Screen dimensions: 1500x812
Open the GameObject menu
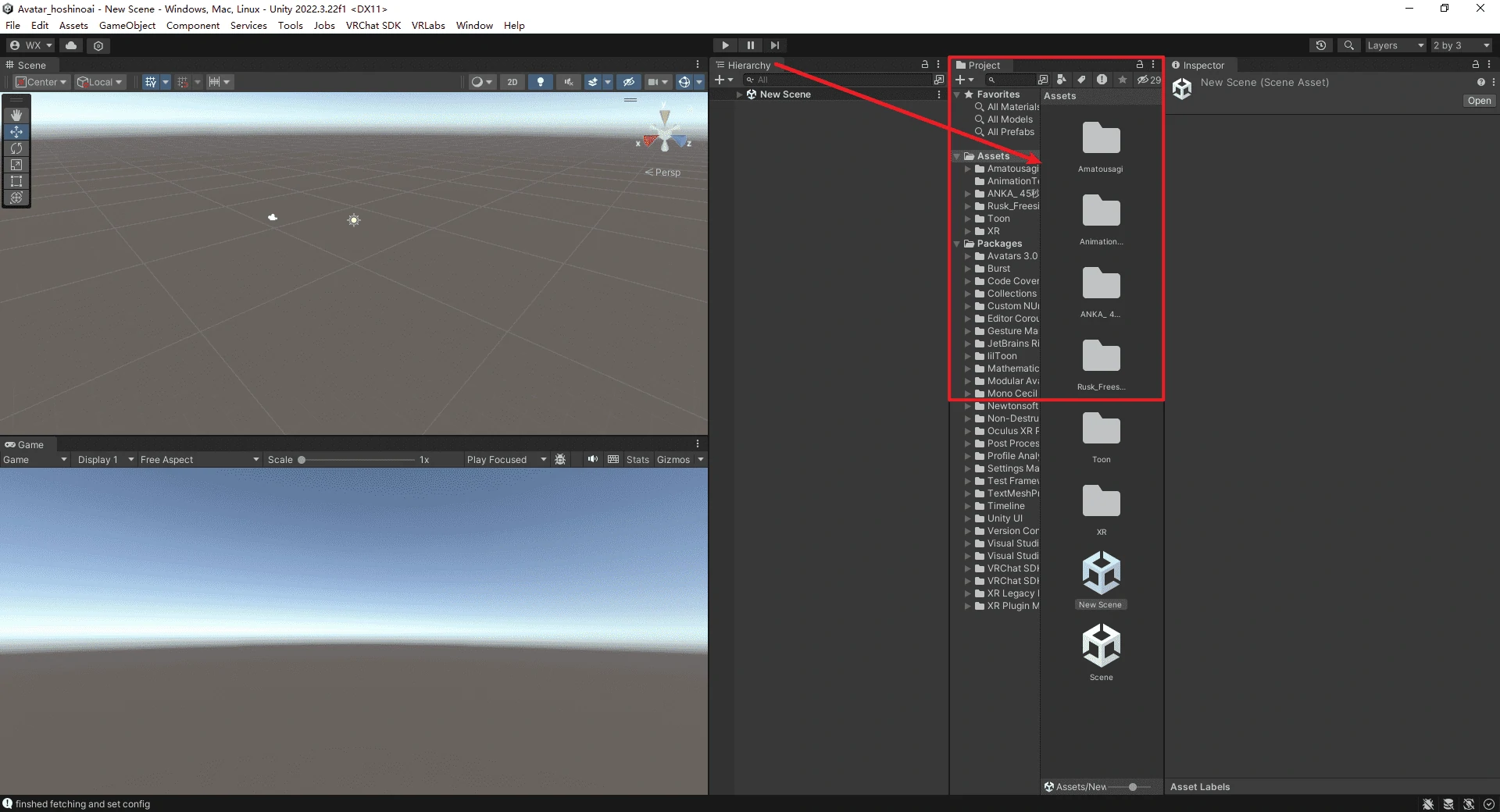(127, 26)
